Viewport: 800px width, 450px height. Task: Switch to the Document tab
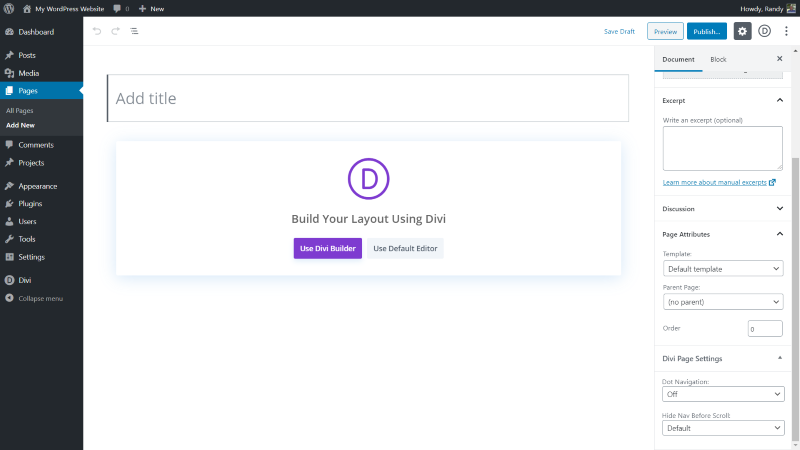678,59
